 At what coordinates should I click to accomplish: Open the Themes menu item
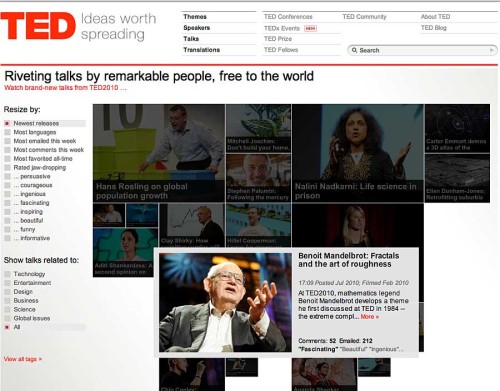click(195, 17)
